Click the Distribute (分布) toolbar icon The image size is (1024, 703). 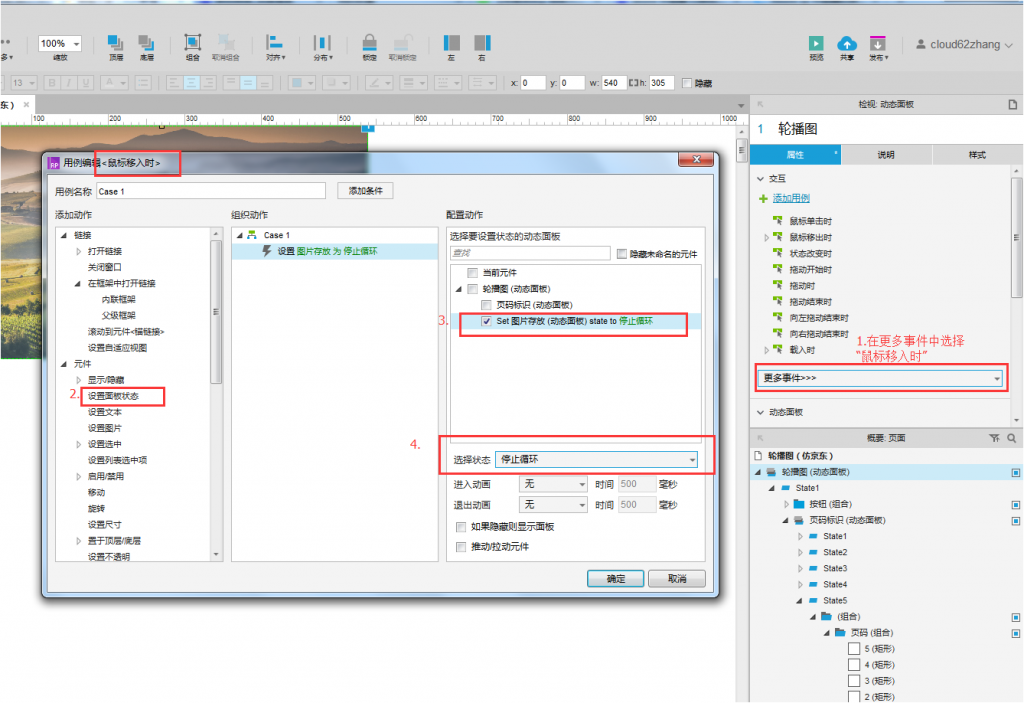pos(322,43)
